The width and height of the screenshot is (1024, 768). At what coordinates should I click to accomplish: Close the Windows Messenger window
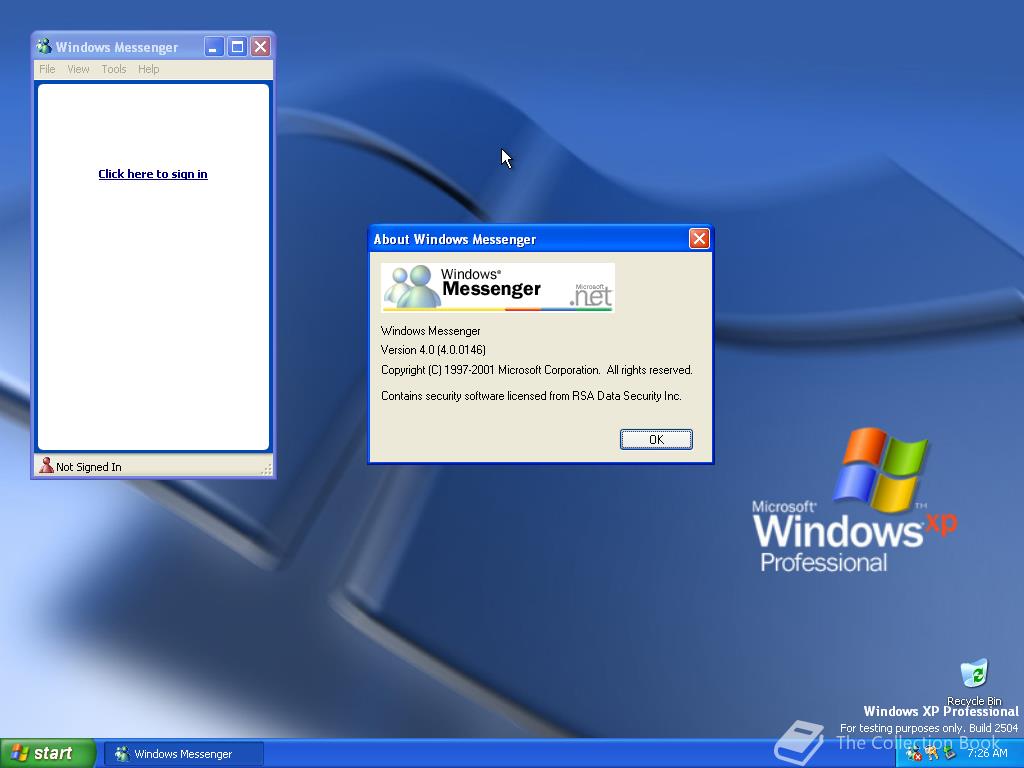pos(261,46)
